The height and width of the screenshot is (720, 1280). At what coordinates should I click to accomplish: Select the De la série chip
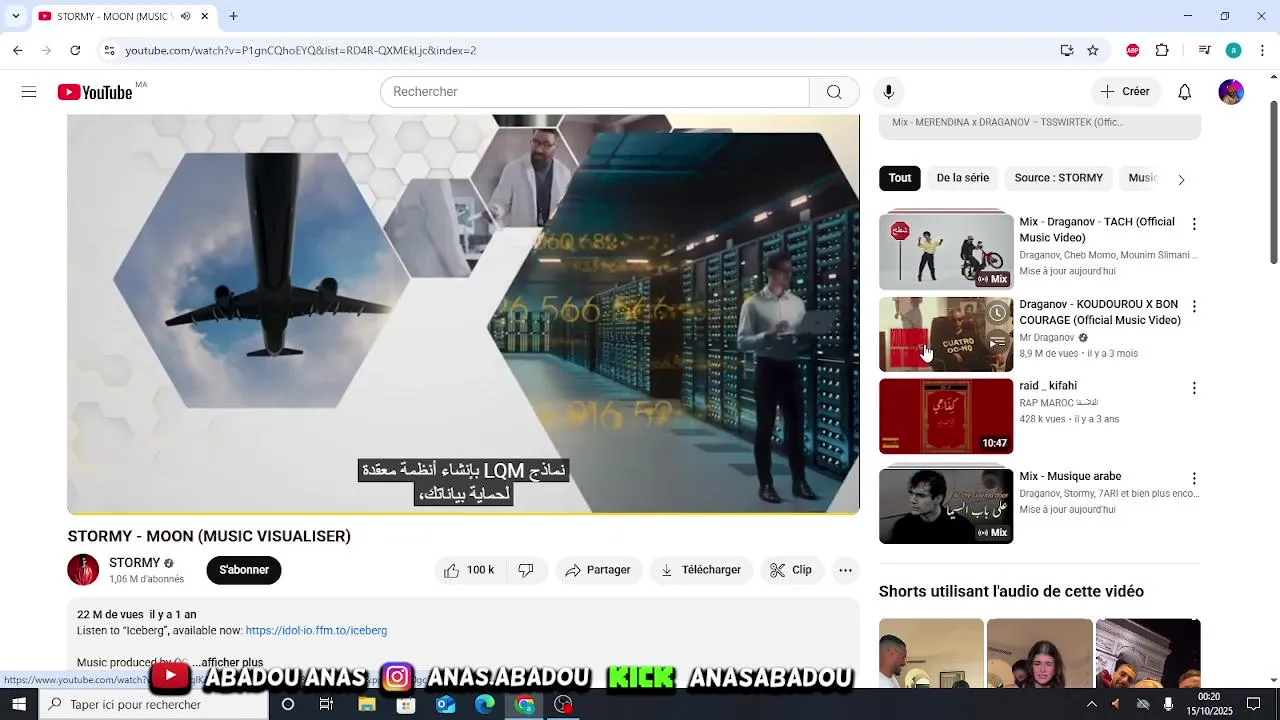(963, 178)
